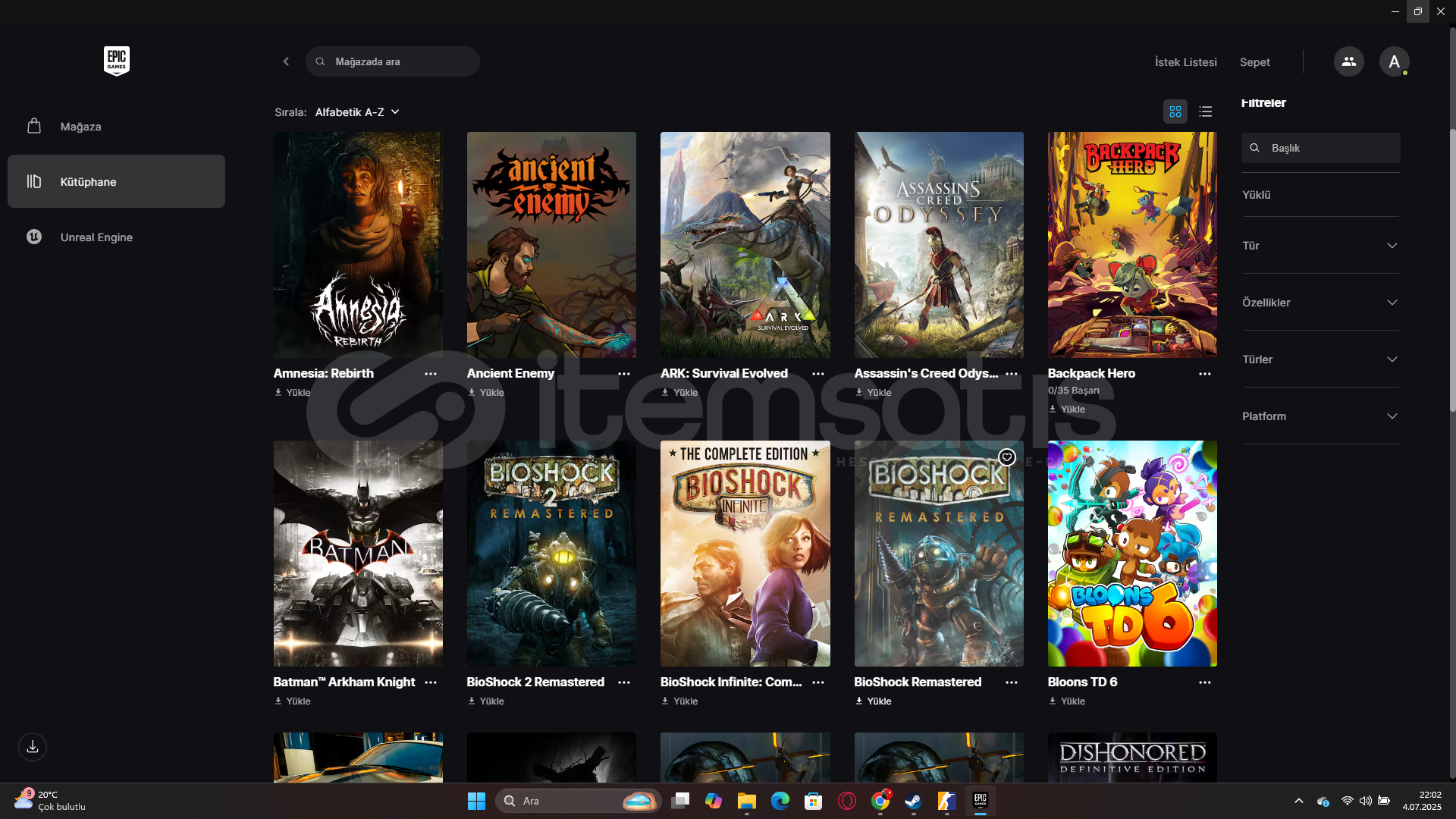Open the downloads icon in sidebar
This screenshot has height=819, width=1456.
33,747
